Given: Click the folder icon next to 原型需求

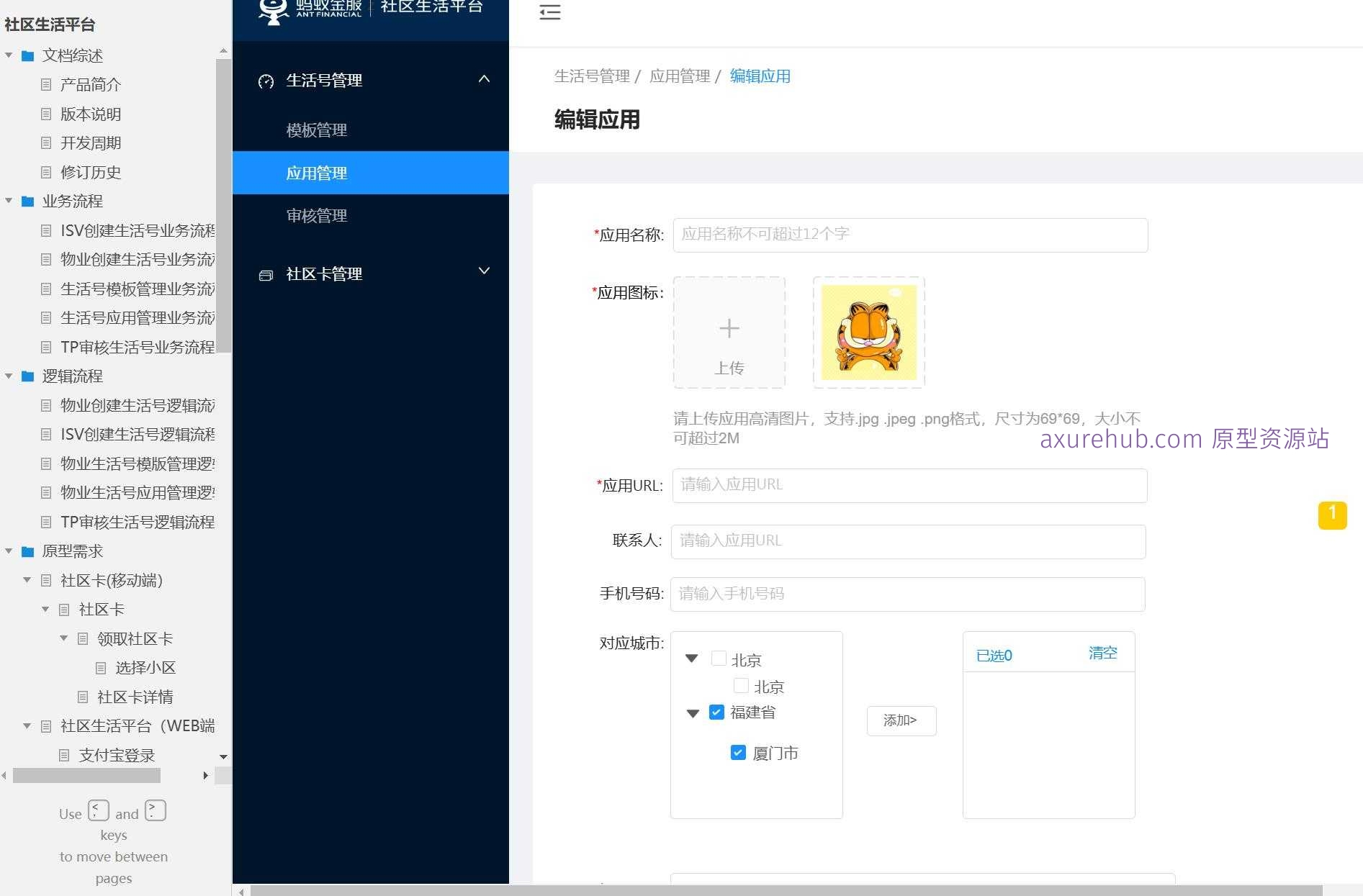Looking at the screenshot, I should (x=27, y=551).
